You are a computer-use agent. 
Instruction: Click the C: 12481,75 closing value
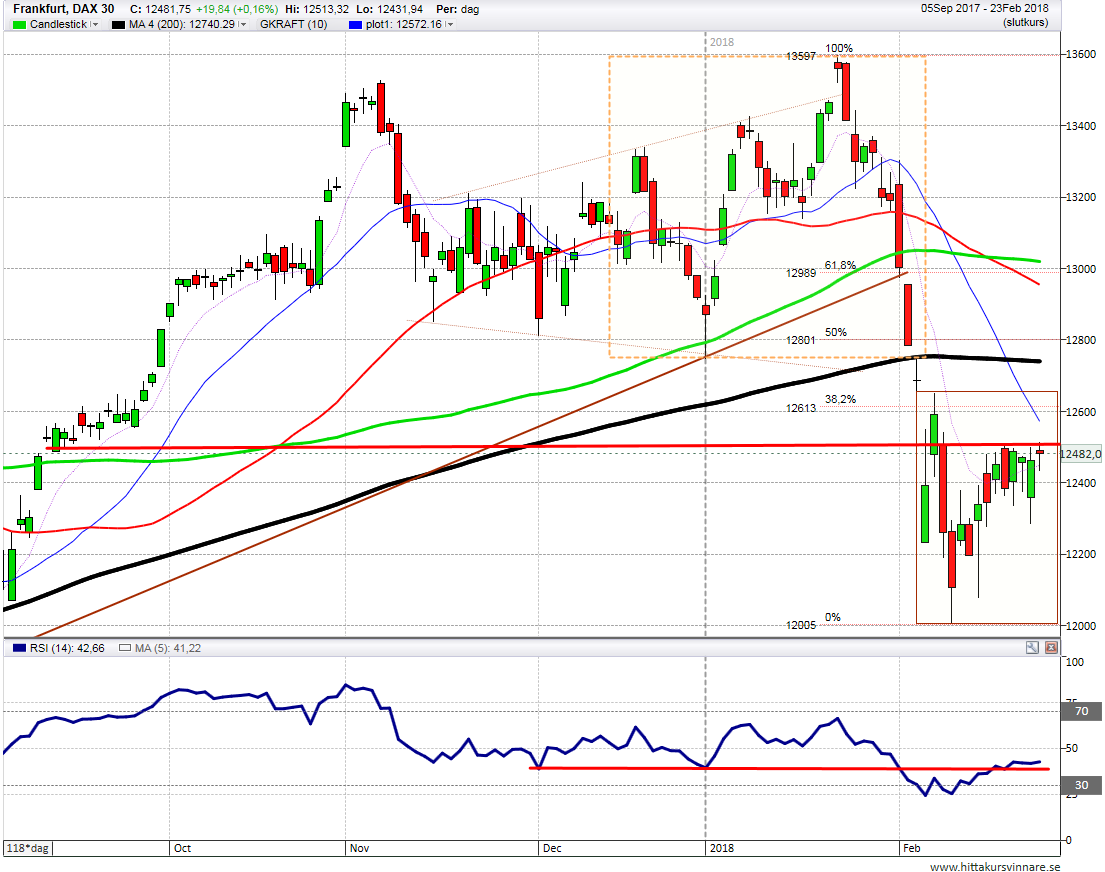[x=160, y=9]
